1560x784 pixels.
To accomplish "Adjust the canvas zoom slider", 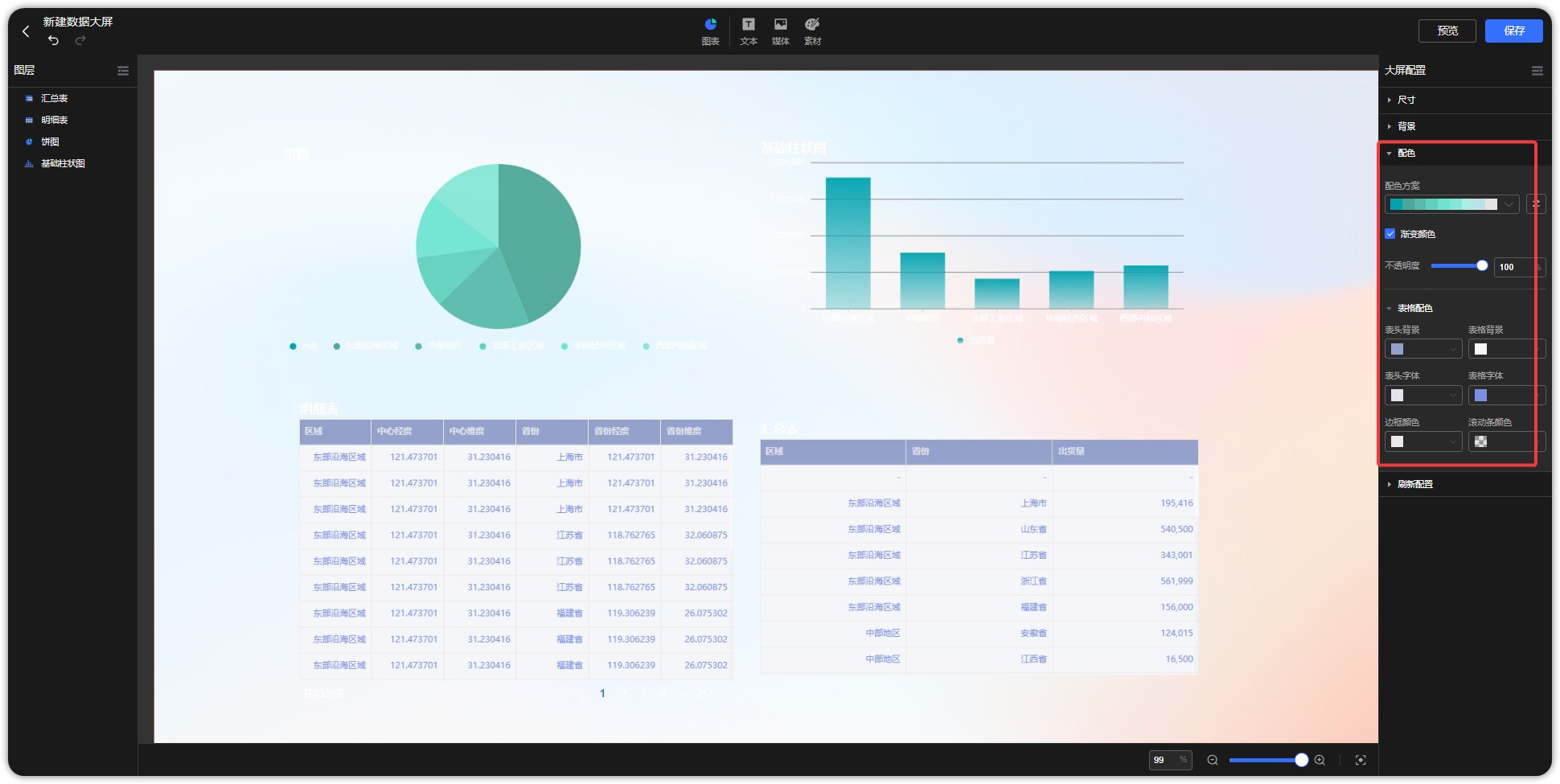I will [1301, 760].
